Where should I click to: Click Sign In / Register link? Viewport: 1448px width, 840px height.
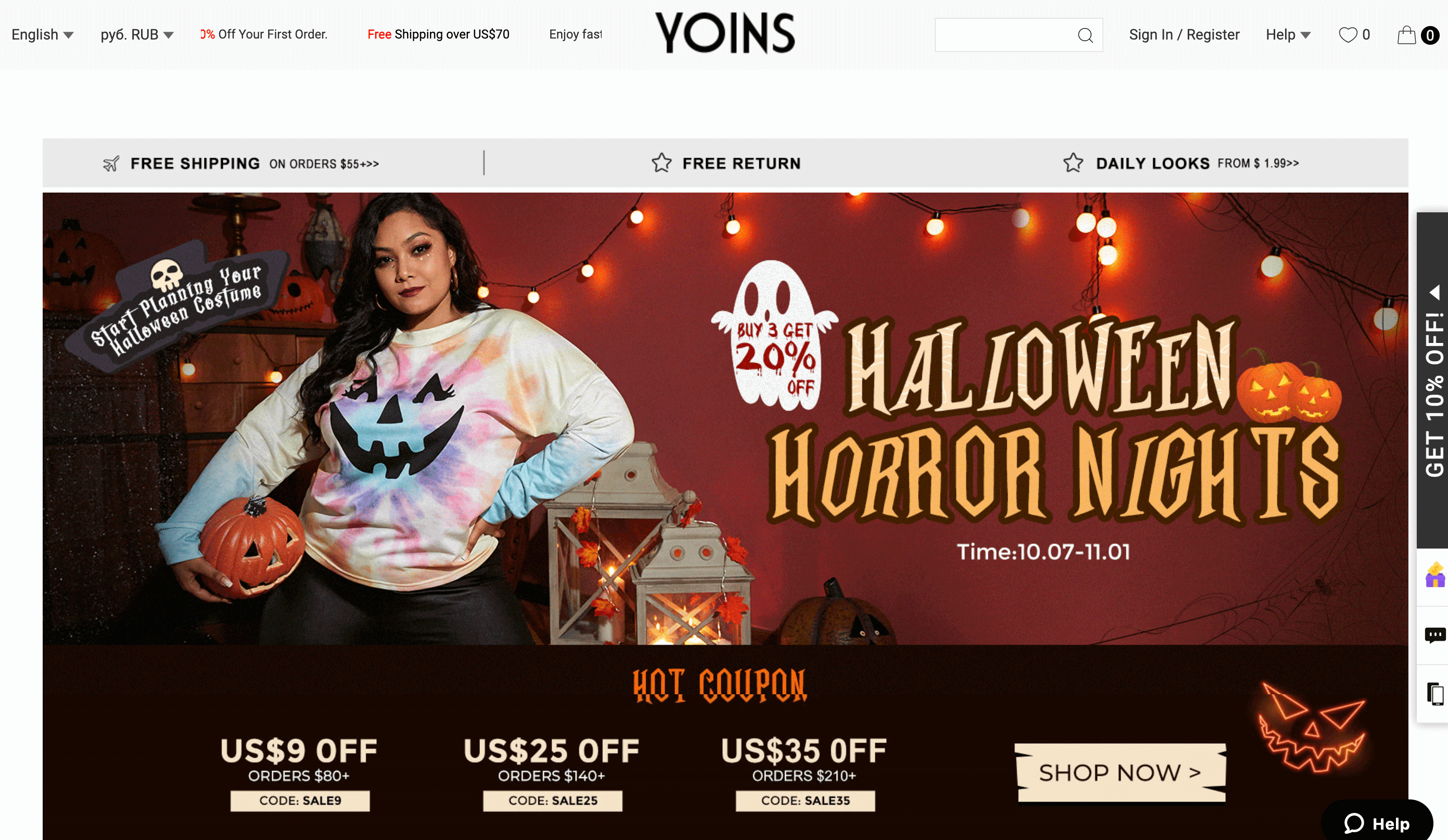click(x=1184, y=34)
